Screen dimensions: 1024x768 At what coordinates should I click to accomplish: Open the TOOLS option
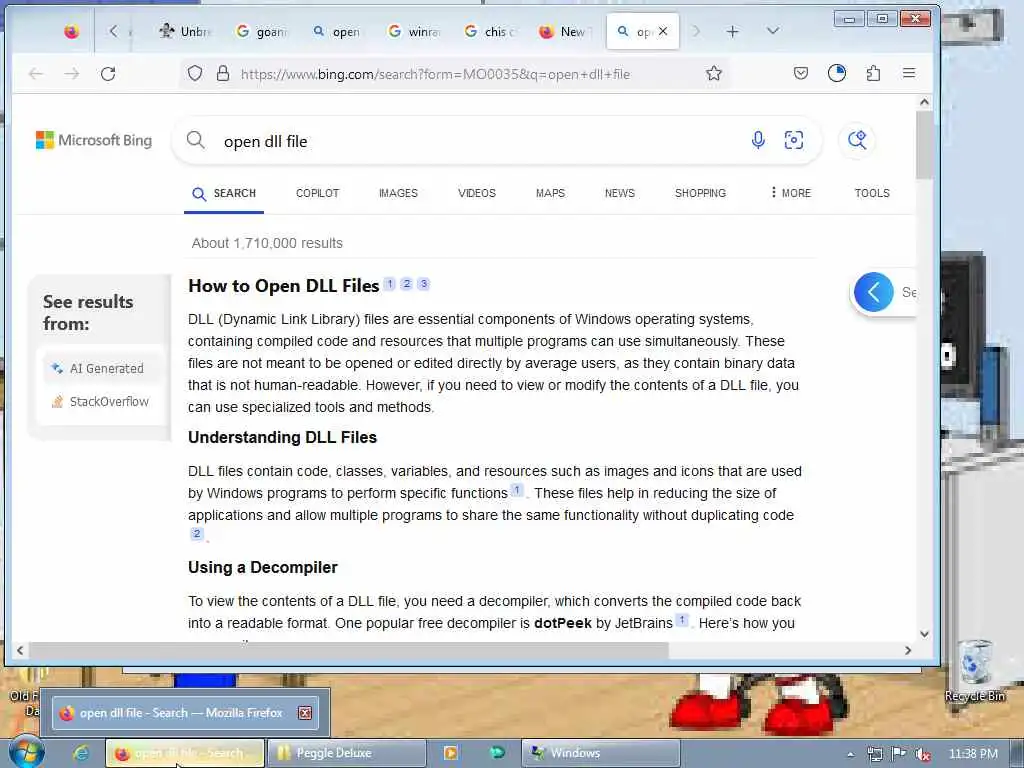872,193
